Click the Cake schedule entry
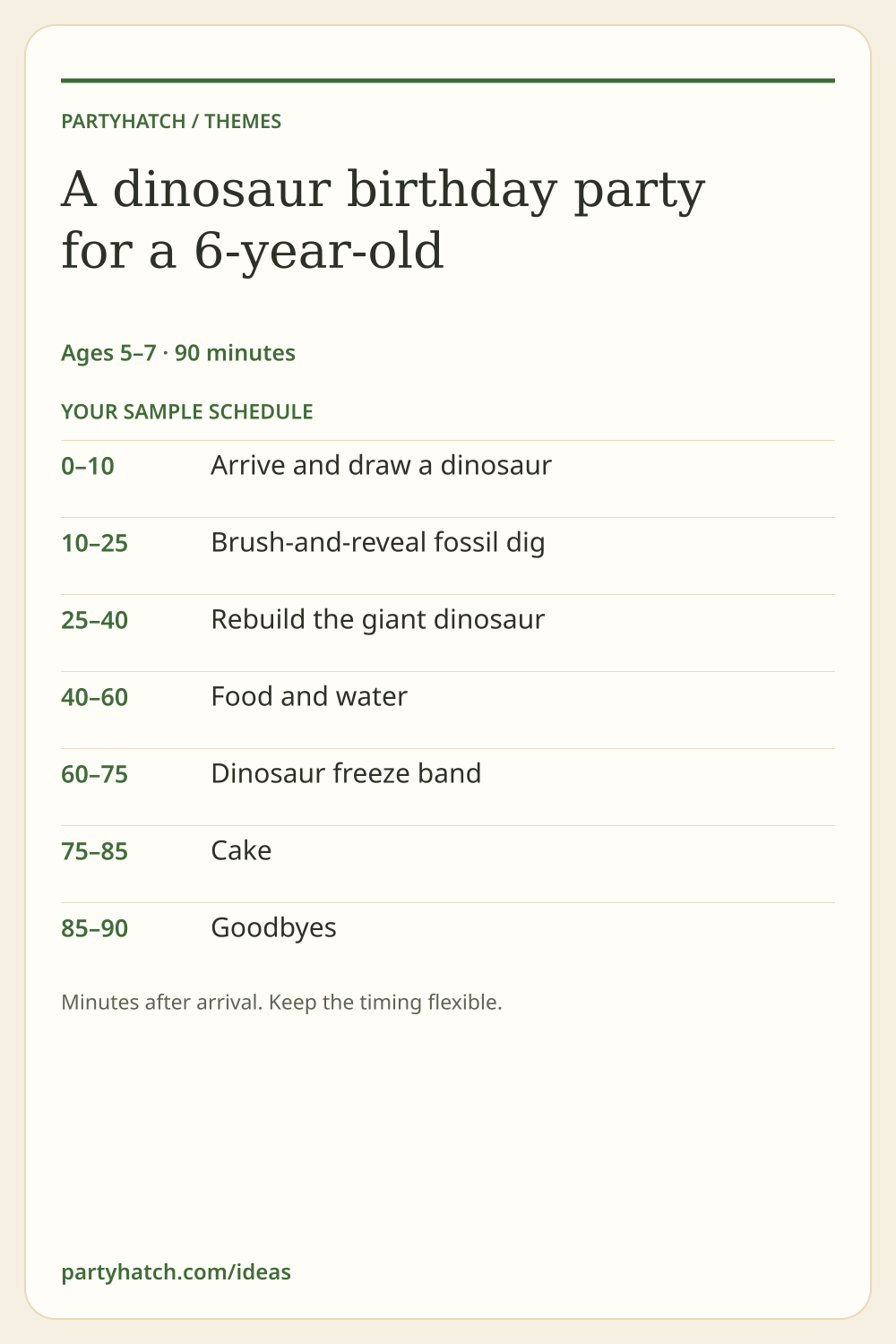 pyautogui.click(x=241, y=850)
